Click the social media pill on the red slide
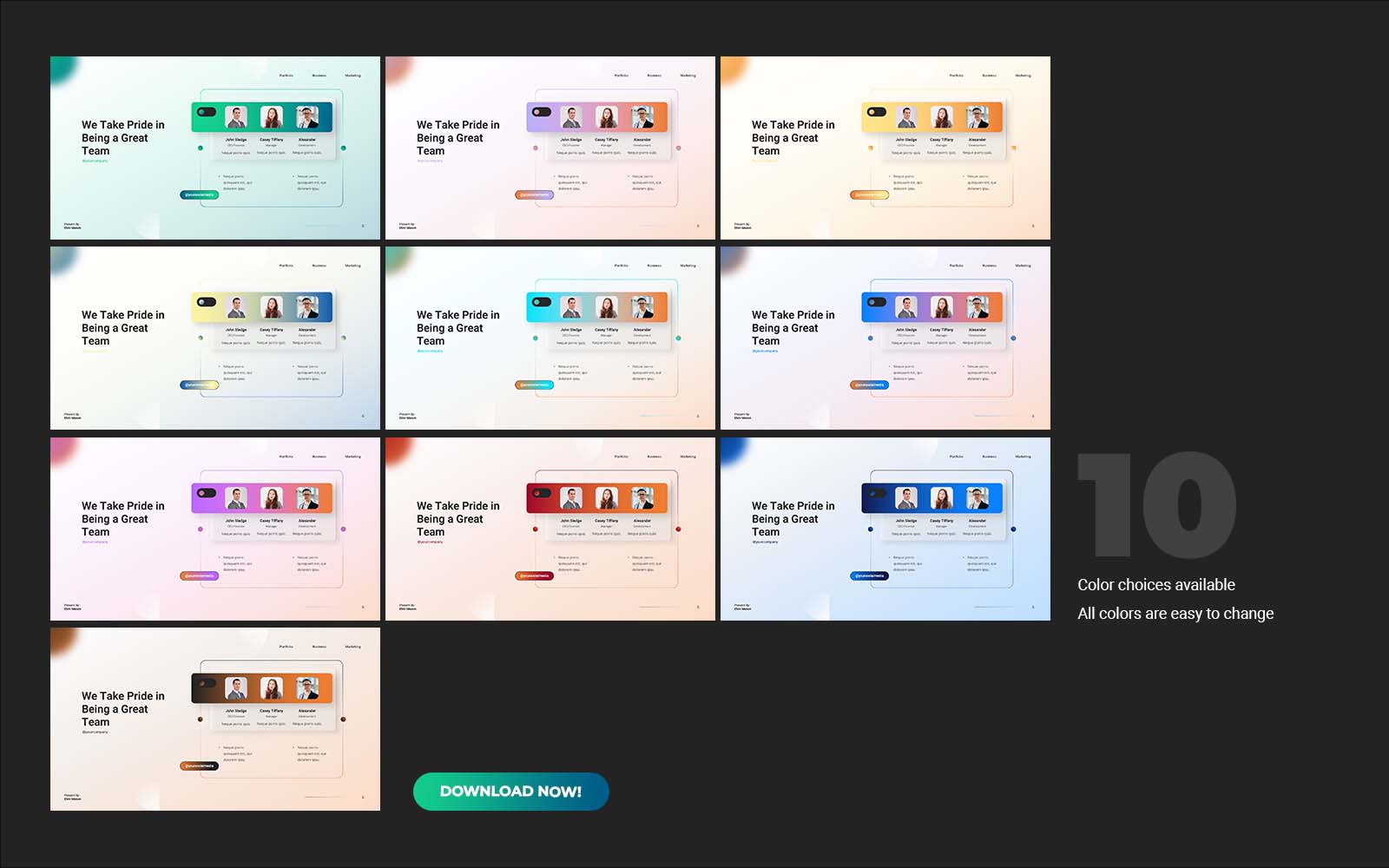Screen dimensions: 1389x868 click(534, 576)
